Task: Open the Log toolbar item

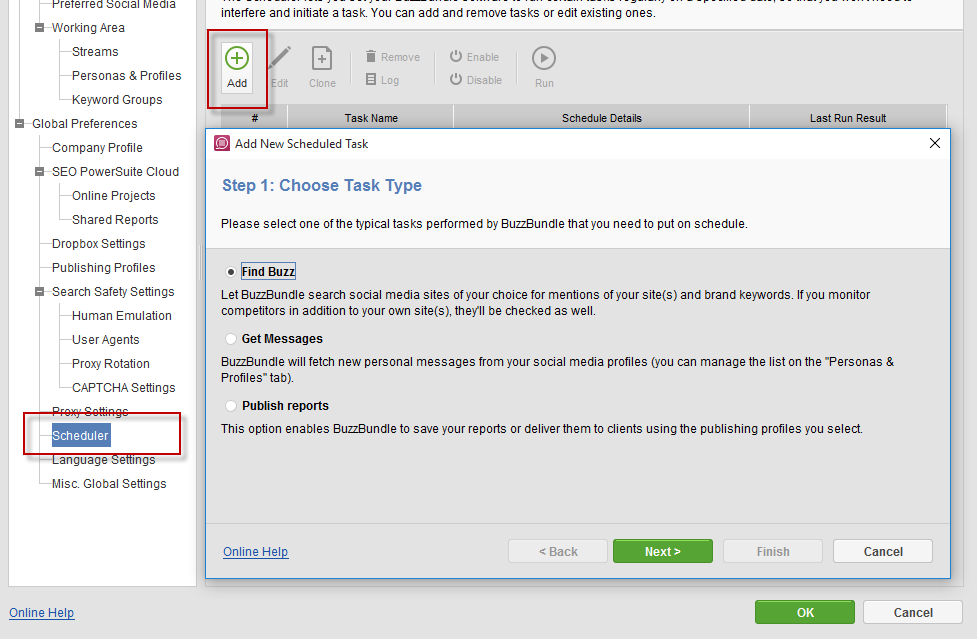Action: [382, 80]
